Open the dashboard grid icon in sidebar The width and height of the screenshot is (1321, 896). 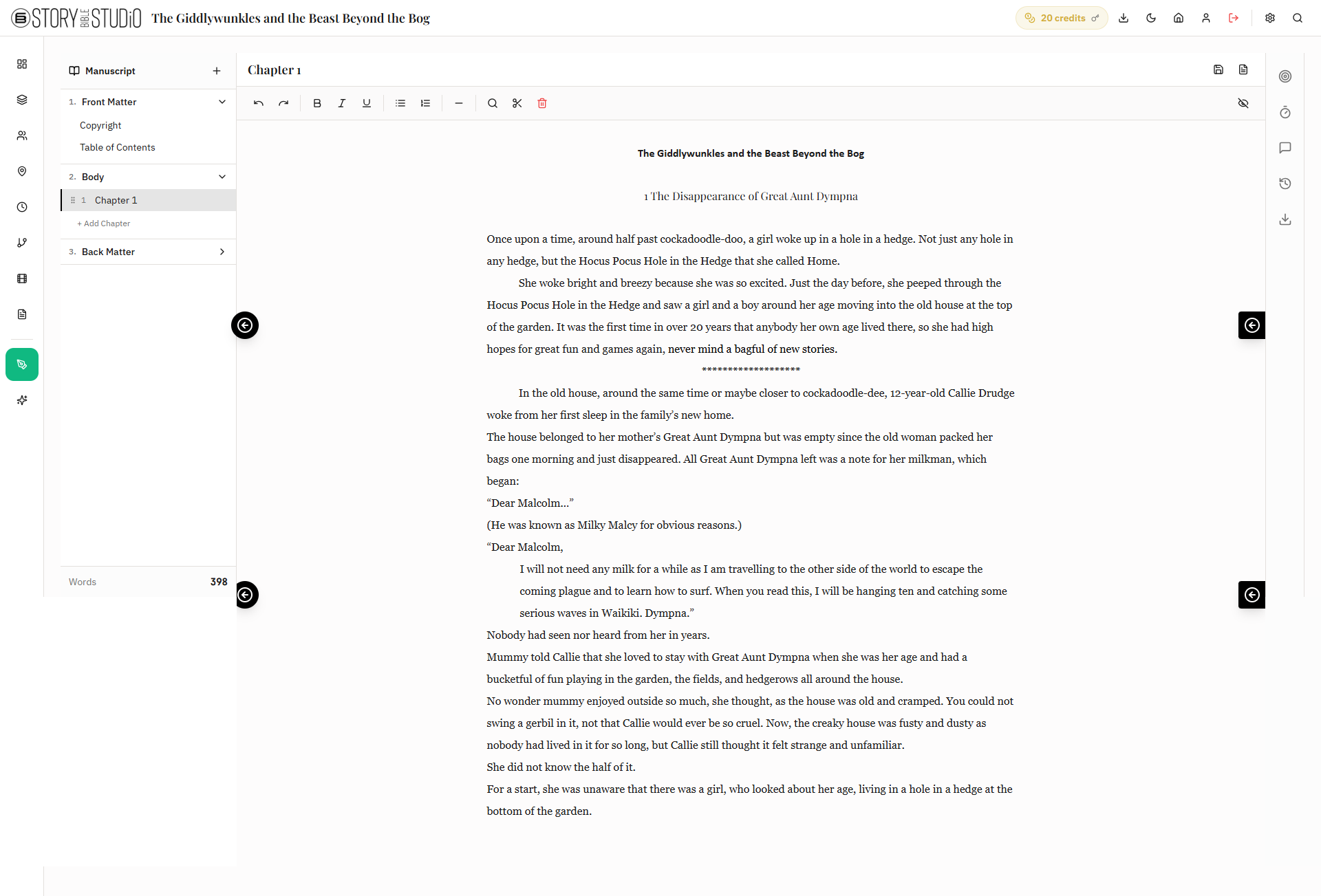point(22,64)
